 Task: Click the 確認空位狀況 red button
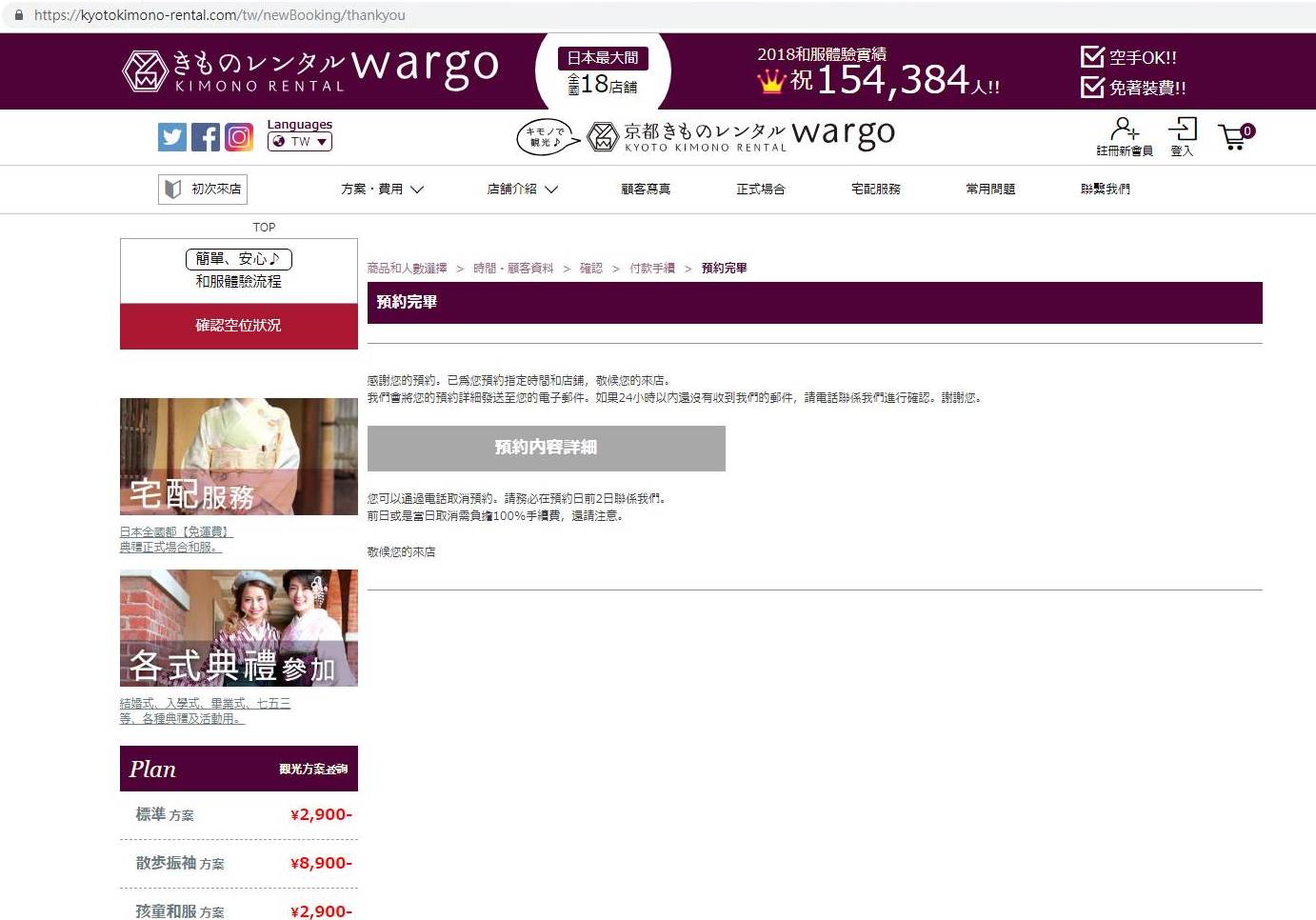click(239, 326)
